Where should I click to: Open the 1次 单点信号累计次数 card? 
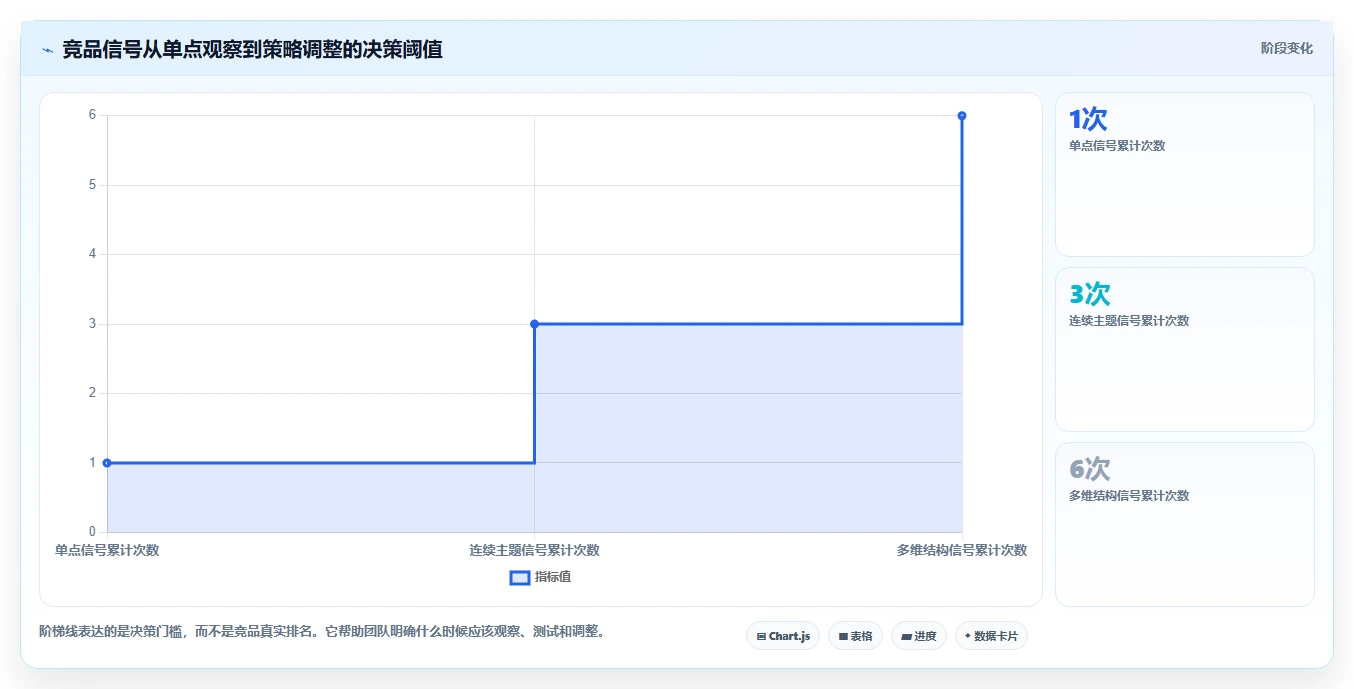[1184, 175]
